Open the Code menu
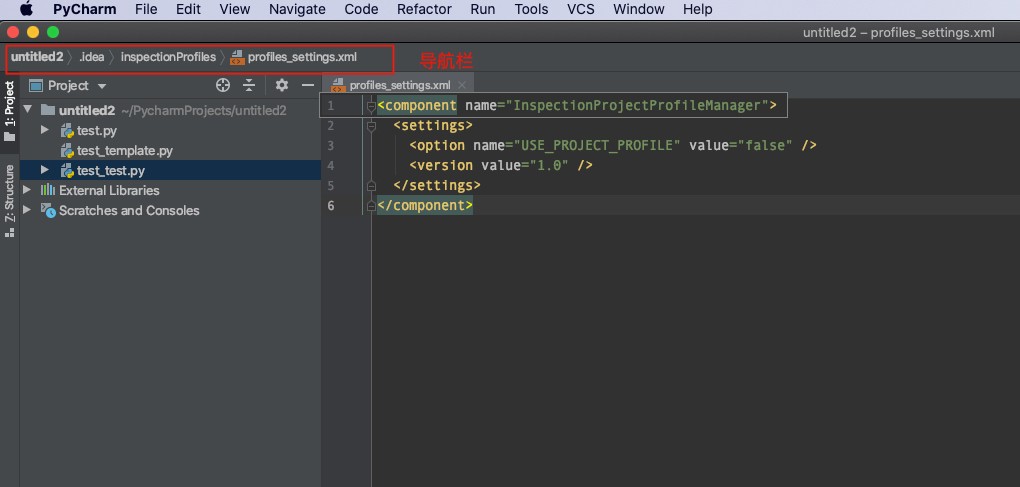The height and width of the screenshot is (487, 1020). pos(361,9)
